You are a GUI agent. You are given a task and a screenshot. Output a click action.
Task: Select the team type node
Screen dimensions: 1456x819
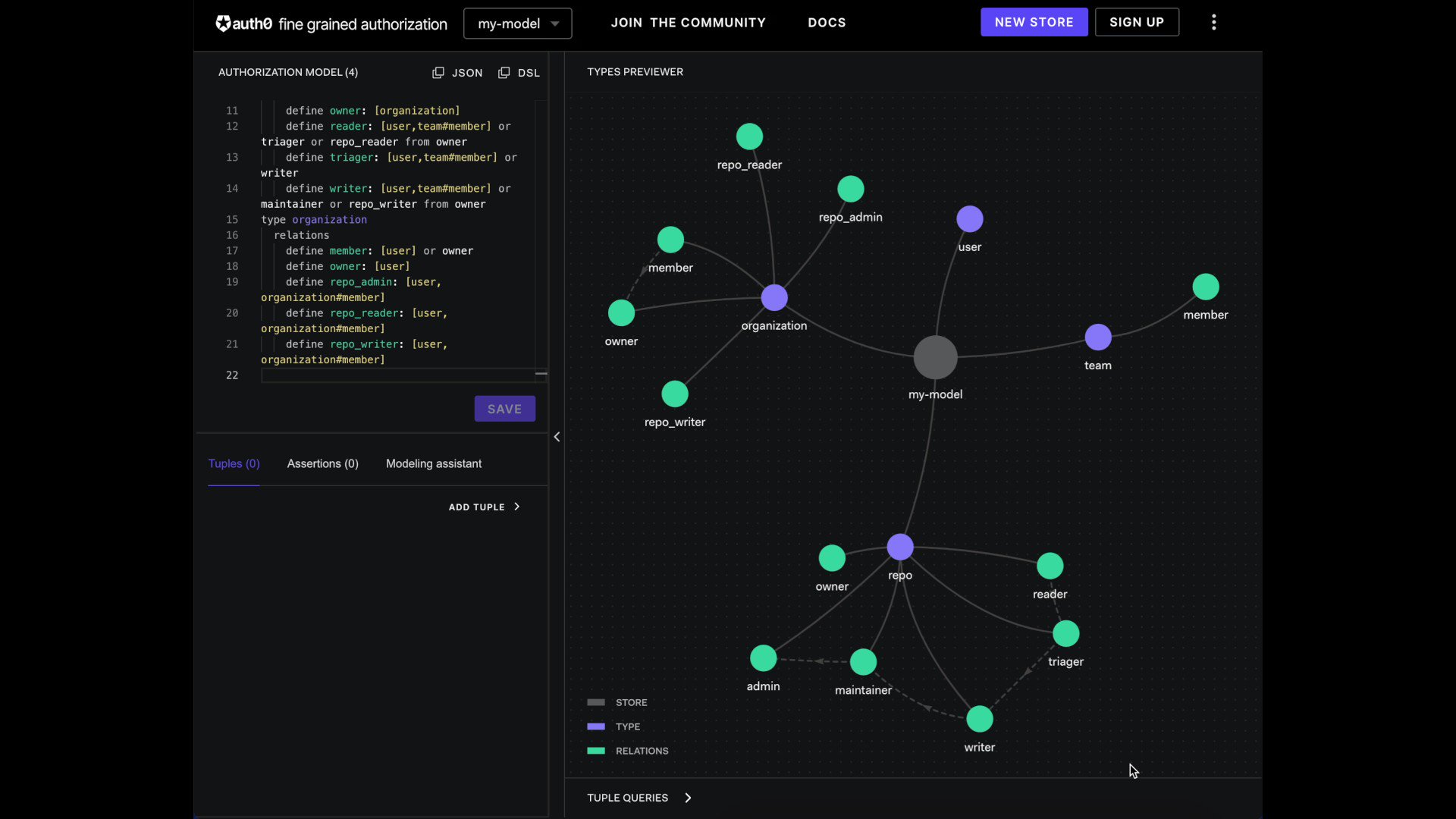tap(1098, 337)
